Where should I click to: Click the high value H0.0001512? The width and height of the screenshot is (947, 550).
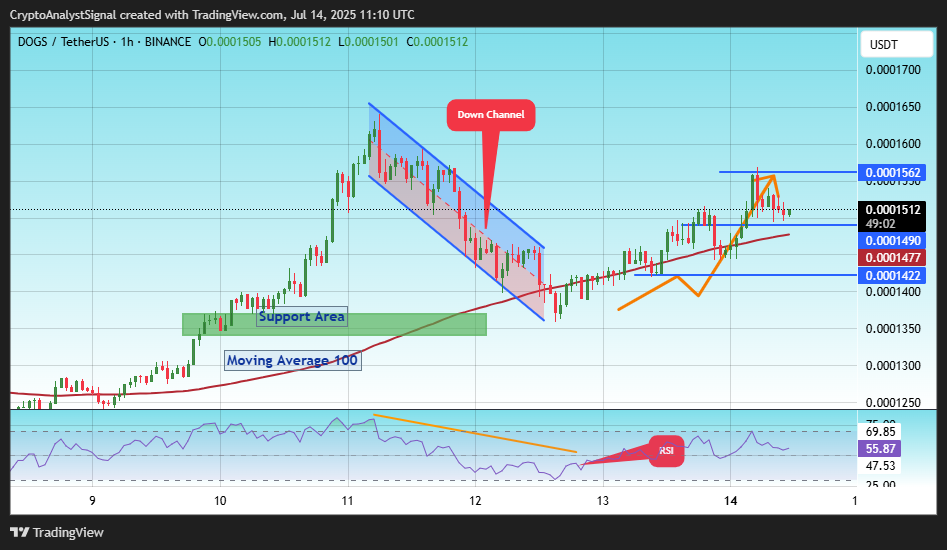tap(300, 42)
